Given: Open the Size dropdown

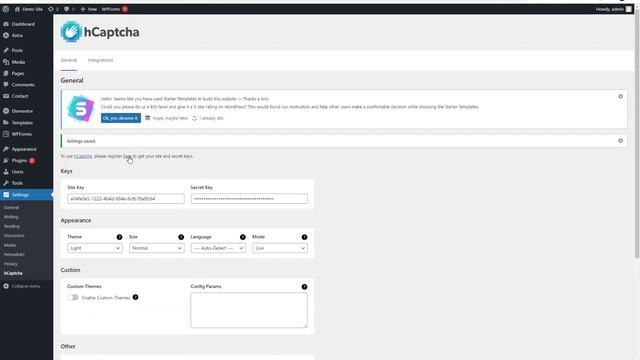Looking at the screenshot, I should 156,248.
